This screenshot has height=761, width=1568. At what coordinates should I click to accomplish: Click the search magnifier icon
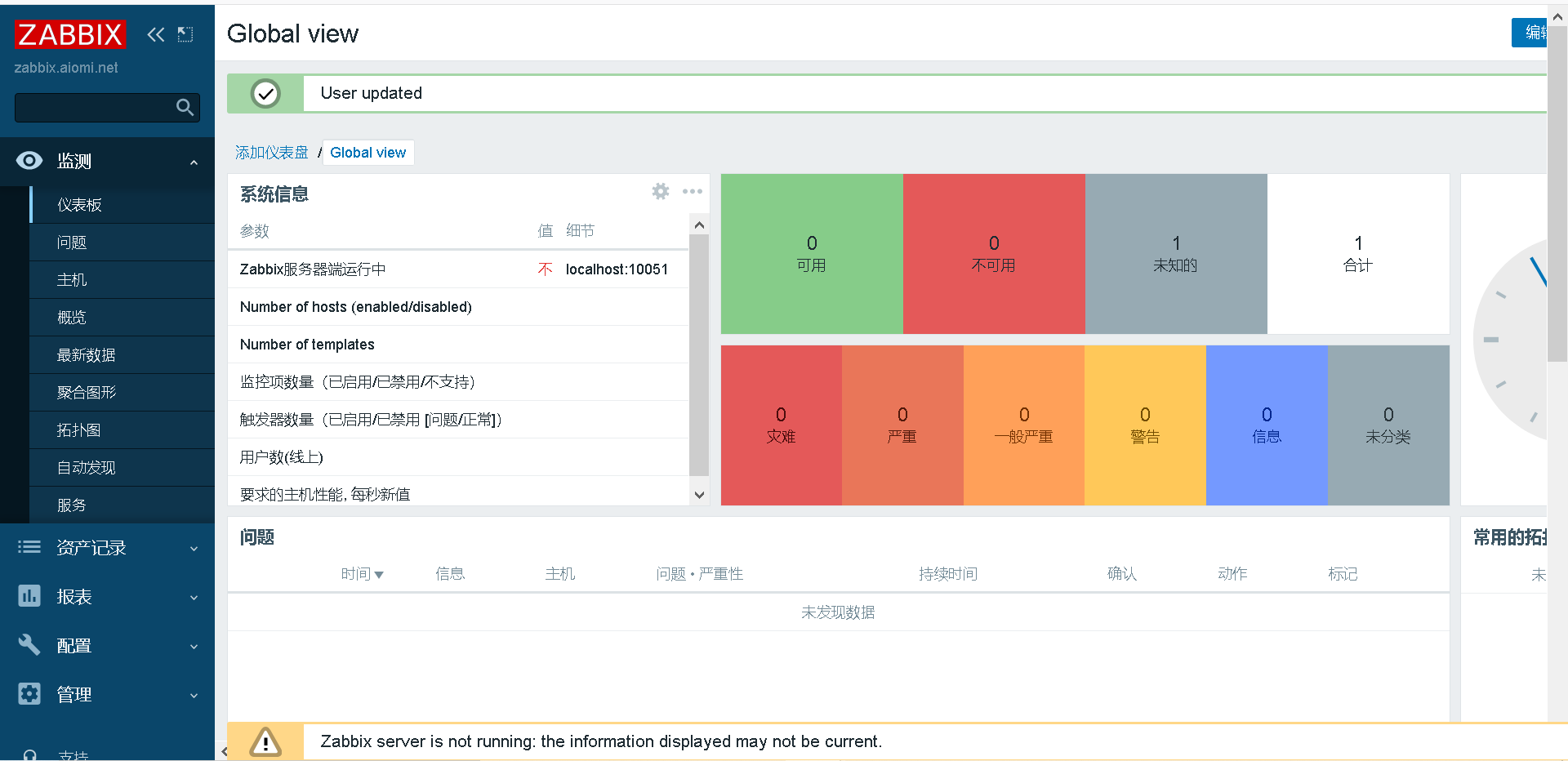coord(185,107)
